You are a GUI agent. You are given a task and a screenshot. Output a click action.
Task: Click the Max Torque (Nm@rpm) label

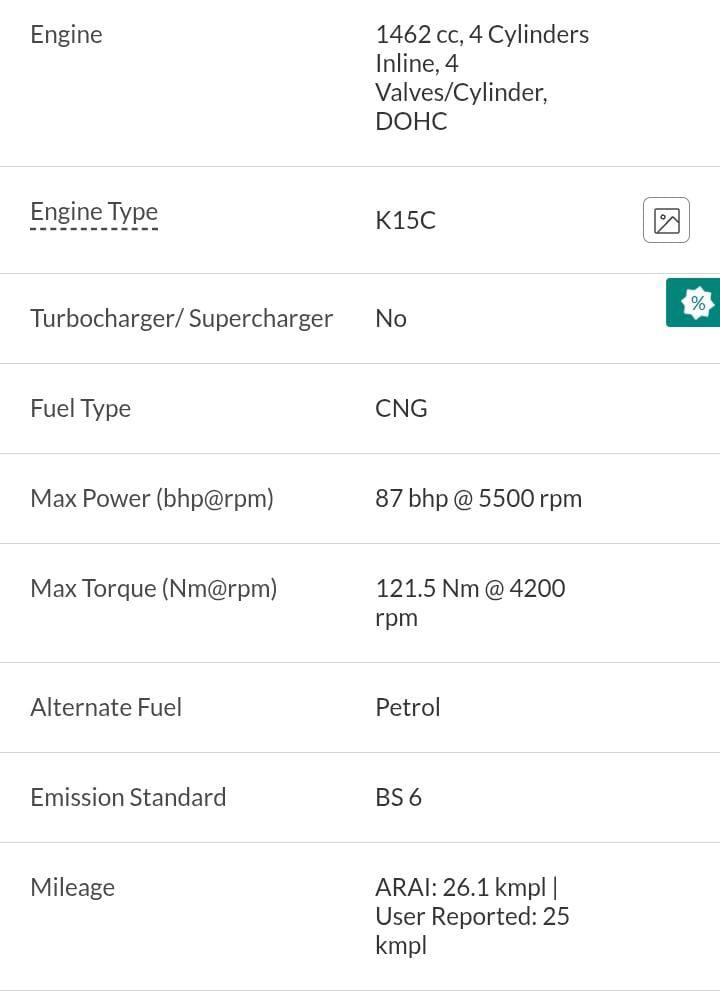(x=153, y=588)
